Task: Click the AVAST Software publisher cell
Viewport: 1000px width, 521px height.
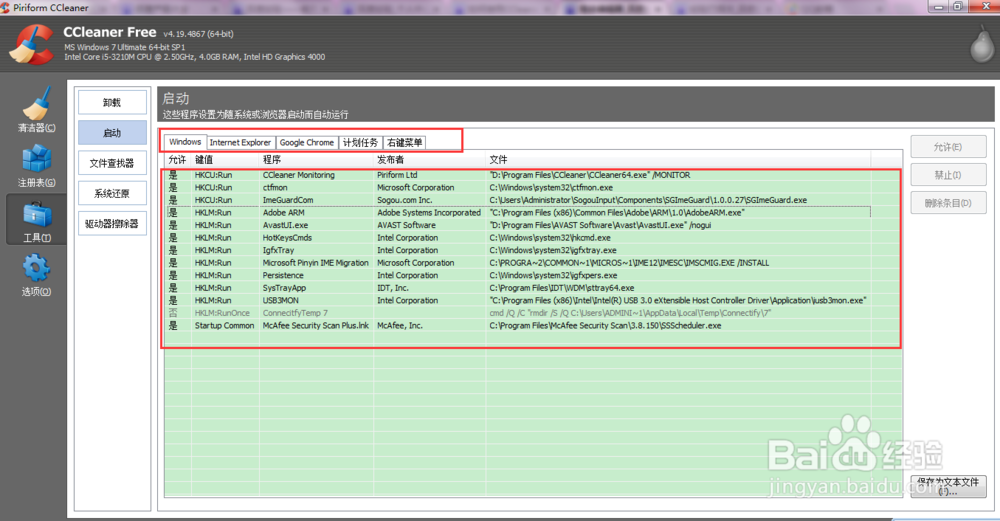Action: pos(406,225)
